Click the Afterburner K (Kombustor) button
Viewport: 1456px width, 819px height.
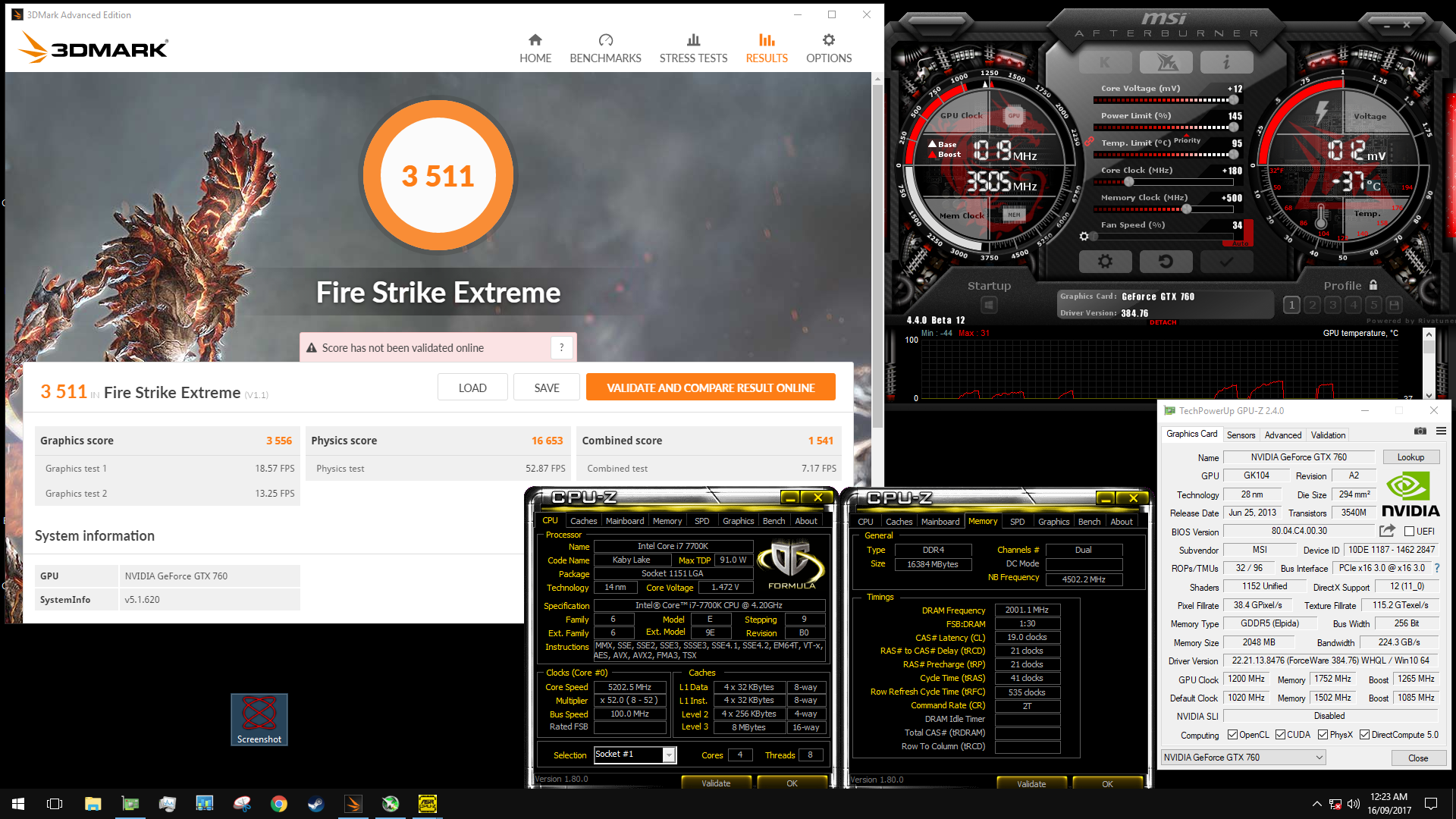[1105, 63]
